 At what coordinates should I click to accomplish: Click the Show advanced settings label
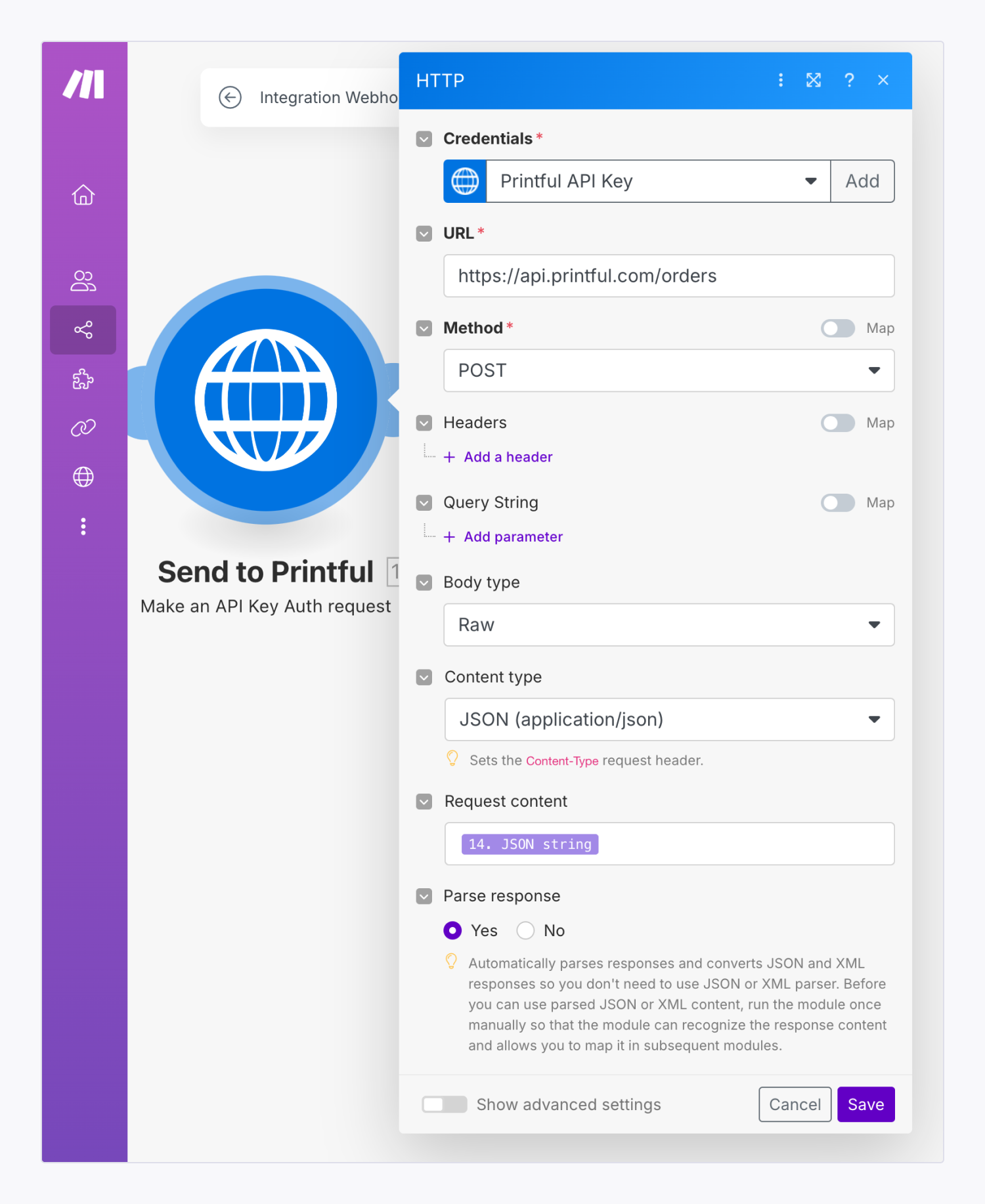tap(569, 1104)
